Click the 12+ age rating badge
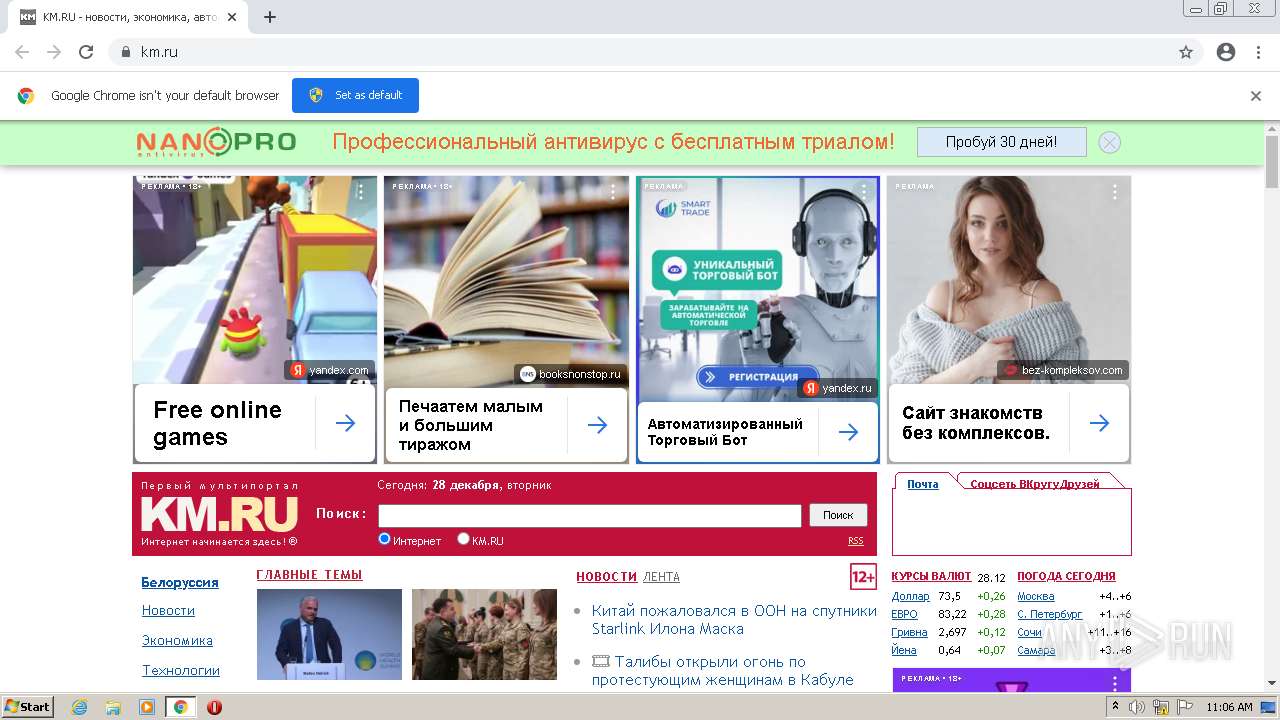 coord(863,577)
